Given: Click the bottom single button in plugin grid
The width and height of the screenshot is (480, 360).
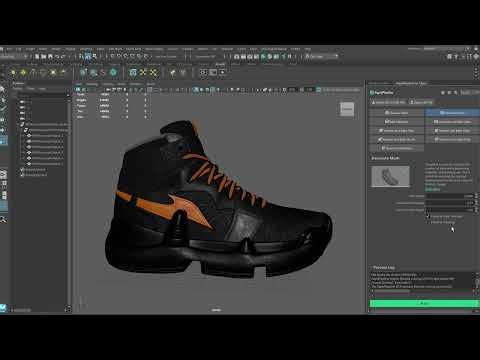Looking at the screenshot, I should click(x=396, y=148).
